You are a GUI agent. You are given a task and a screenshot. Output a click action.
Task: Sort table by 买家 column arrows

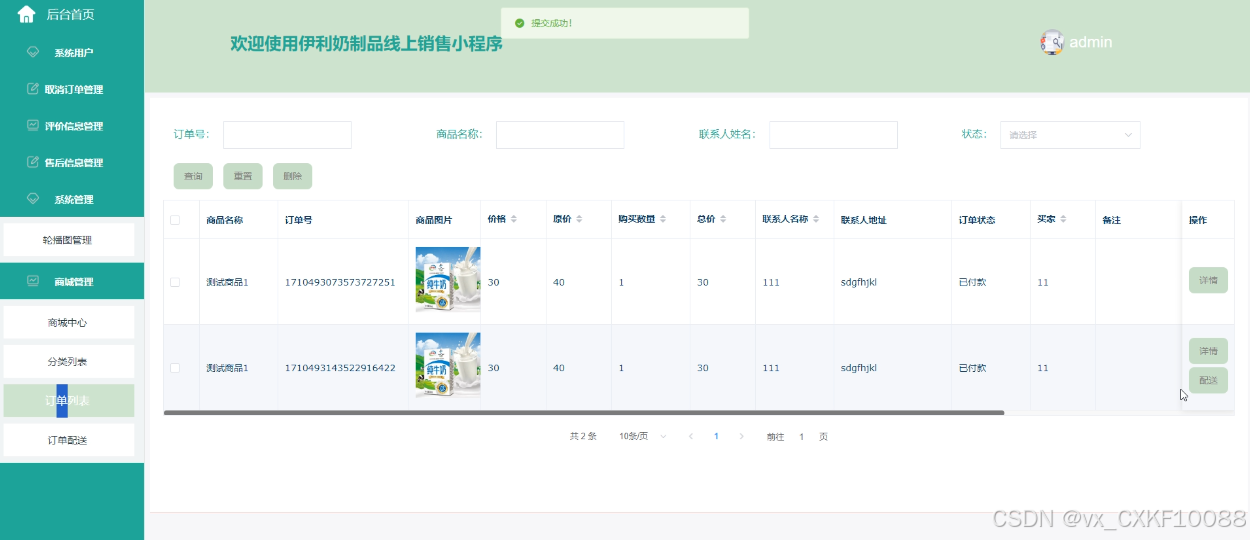1063,219
